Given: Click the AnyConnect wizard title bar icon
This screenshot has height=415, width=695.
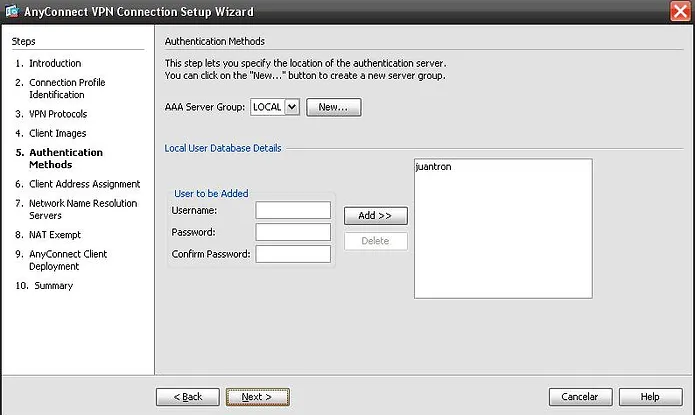Looking at the screenshot, I should point(12,11).
